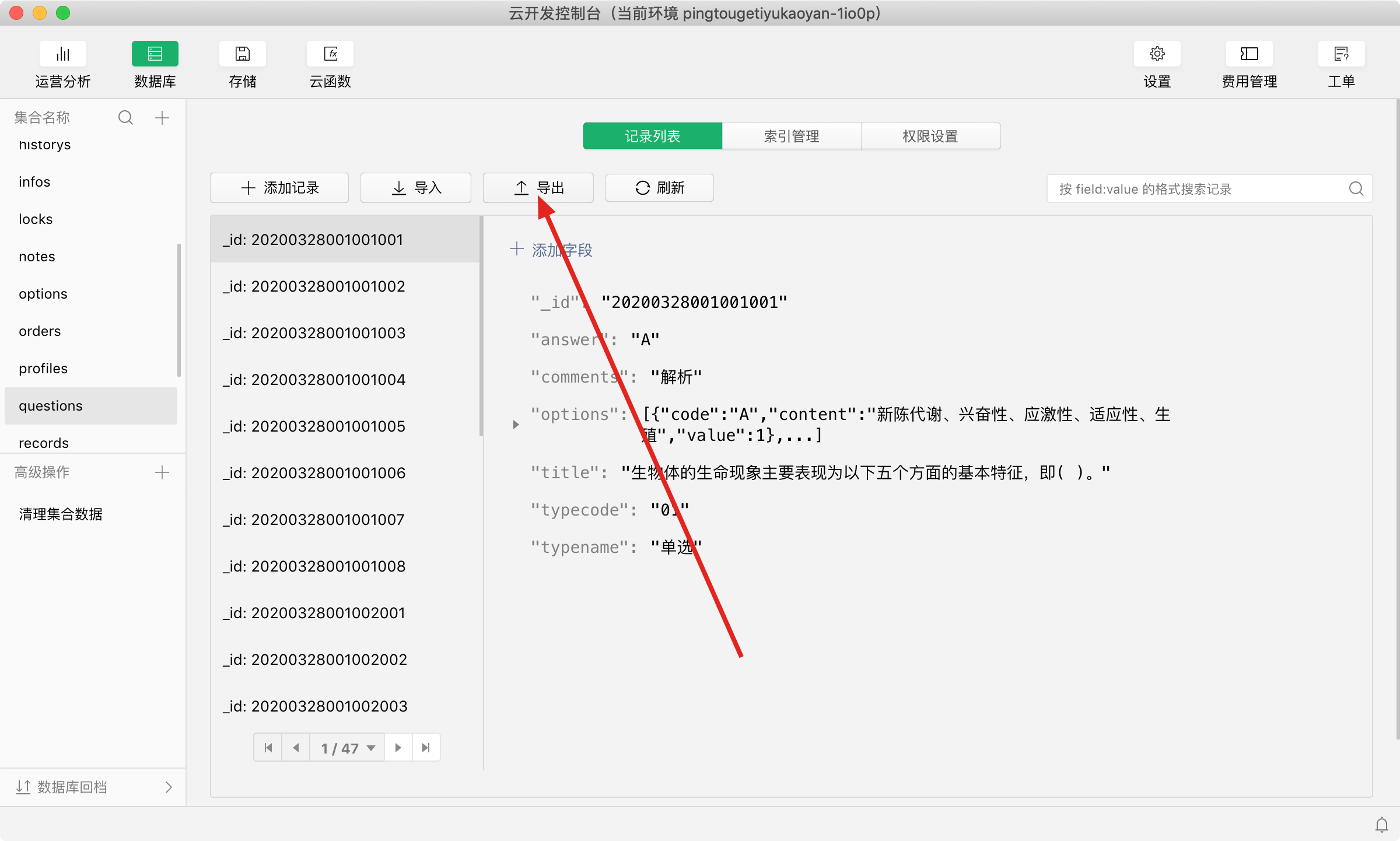
Task: Click the notification bell icon
Action: point(1382,825)
